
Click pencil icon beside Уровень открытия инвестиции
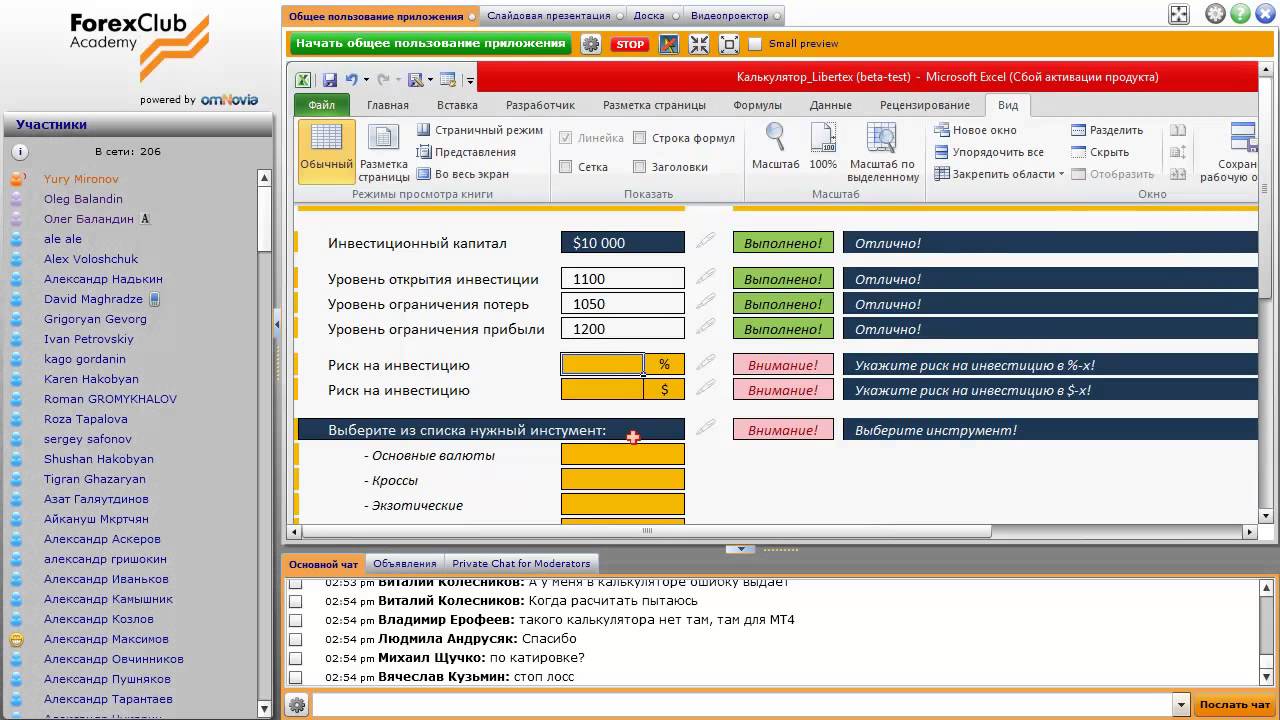pyautogui.click(x=706, y=276)
